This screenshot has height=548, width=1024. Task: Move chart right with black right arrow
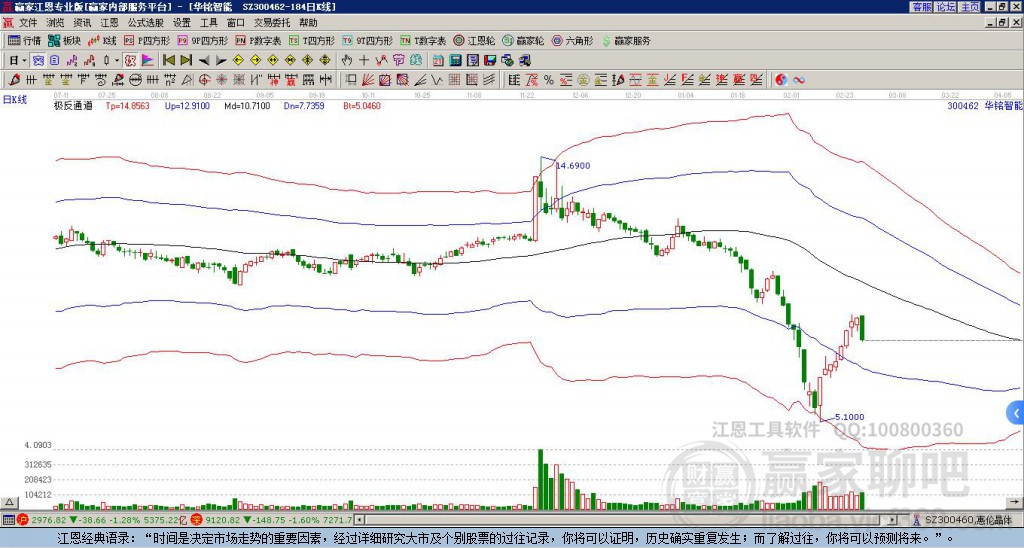tap(221, 61)
